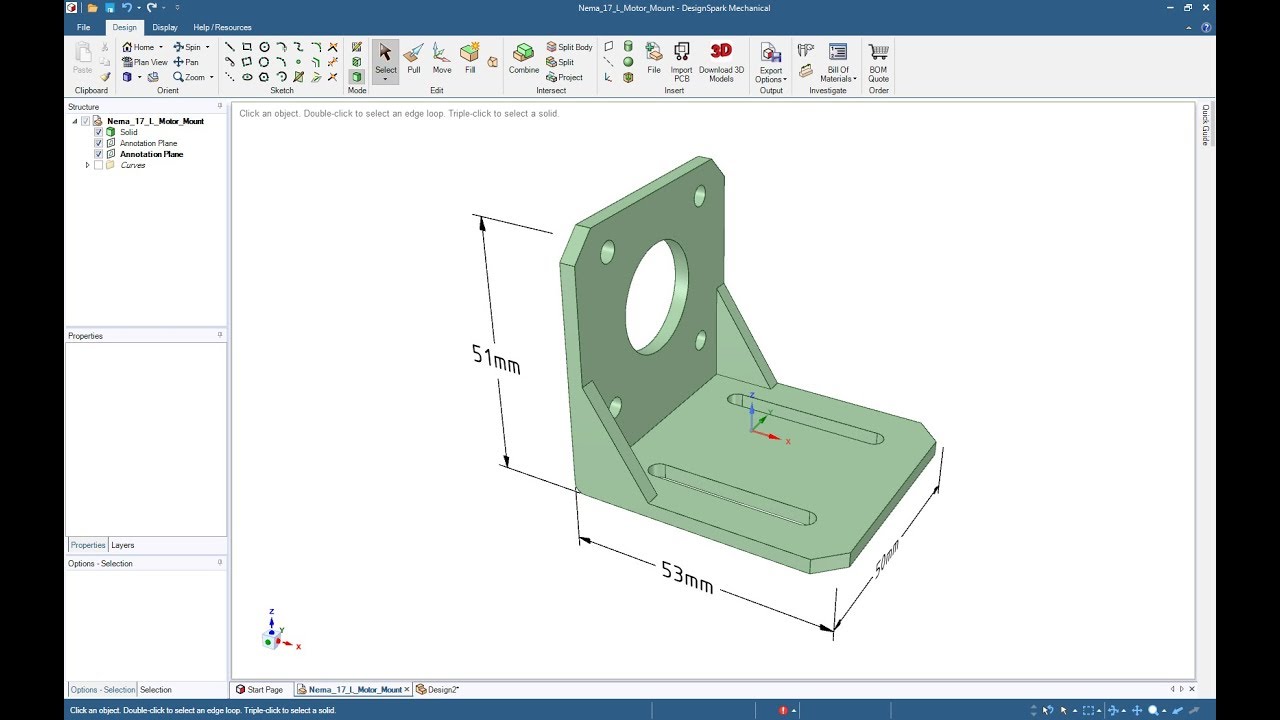
Task: Open BOM Quote cart icon
Action: (878, 52)
